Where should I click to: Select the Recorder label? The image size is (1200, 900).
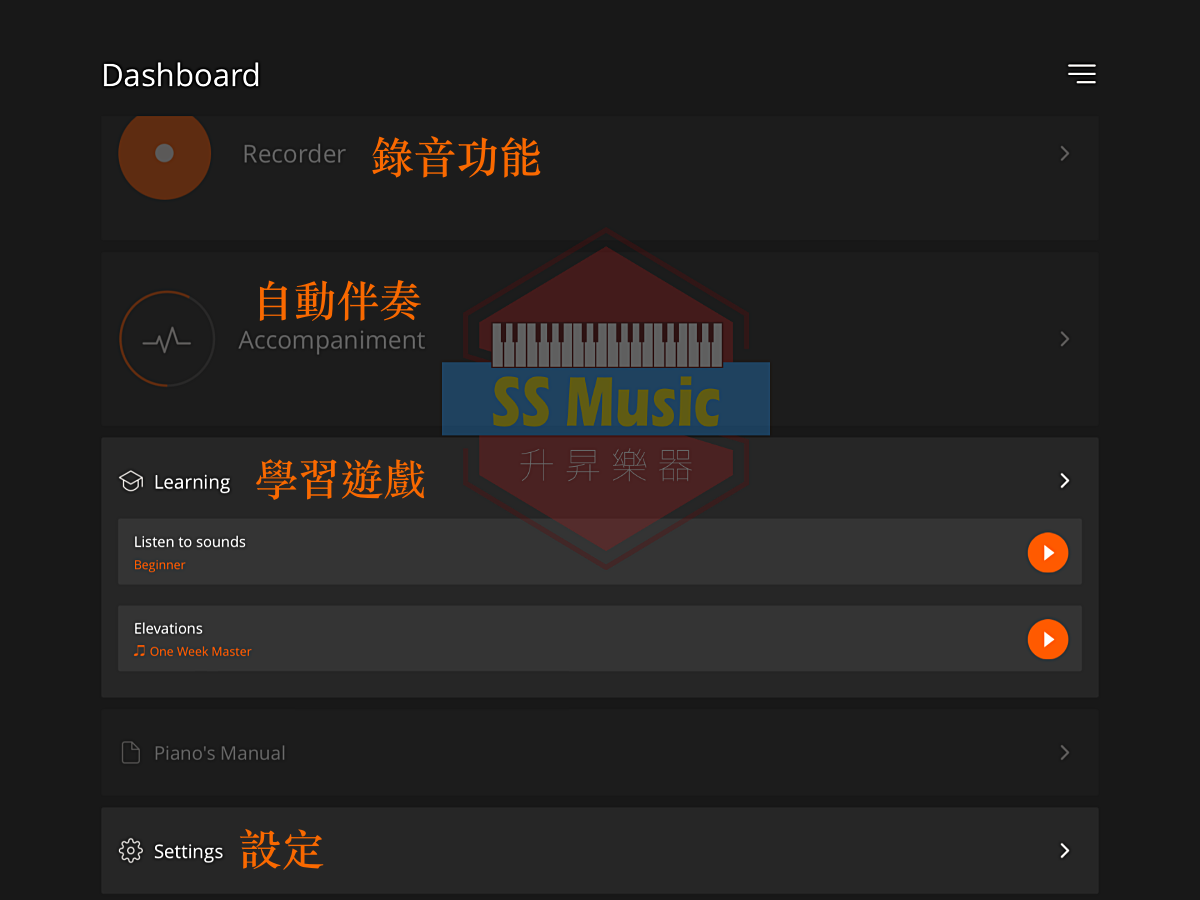[x=294, y=154]
